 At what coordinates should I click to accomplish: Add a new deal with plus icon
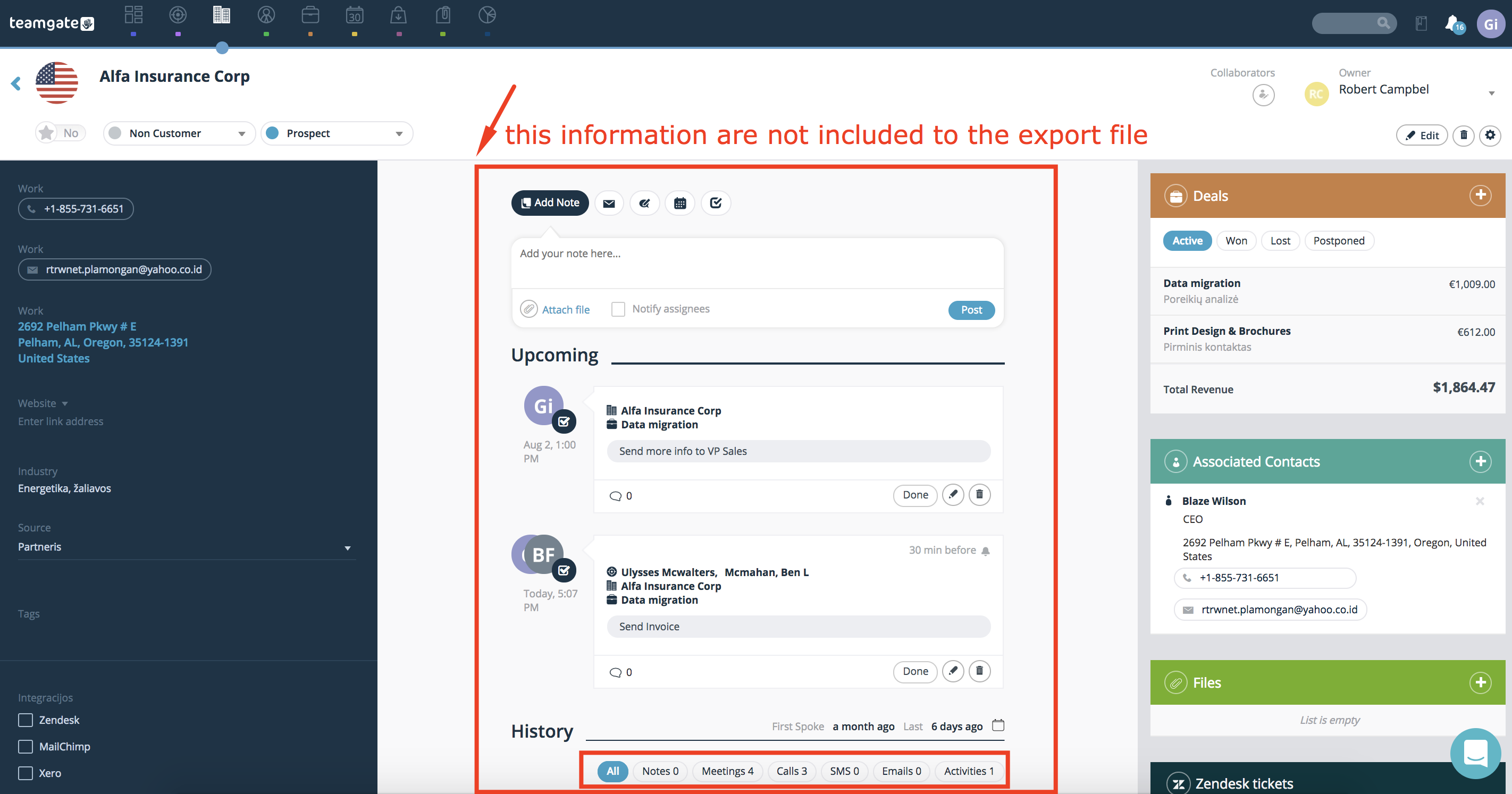[1480, 196]
